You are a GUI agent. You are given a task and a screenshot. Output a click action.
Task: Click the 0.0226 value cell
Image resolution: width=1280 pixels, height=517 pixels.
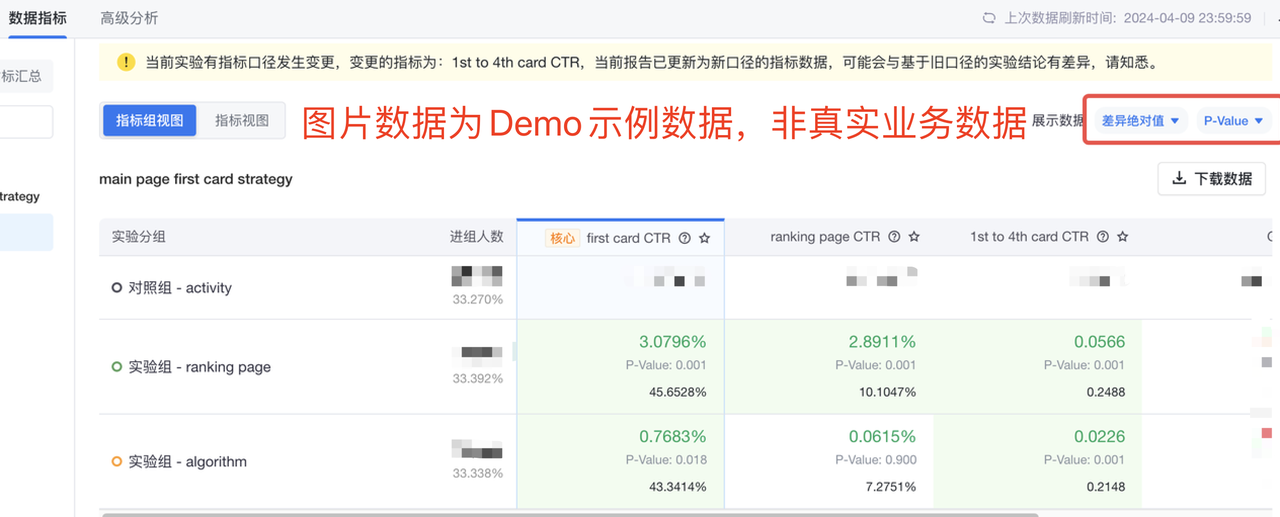click(x=1099, y=437)
